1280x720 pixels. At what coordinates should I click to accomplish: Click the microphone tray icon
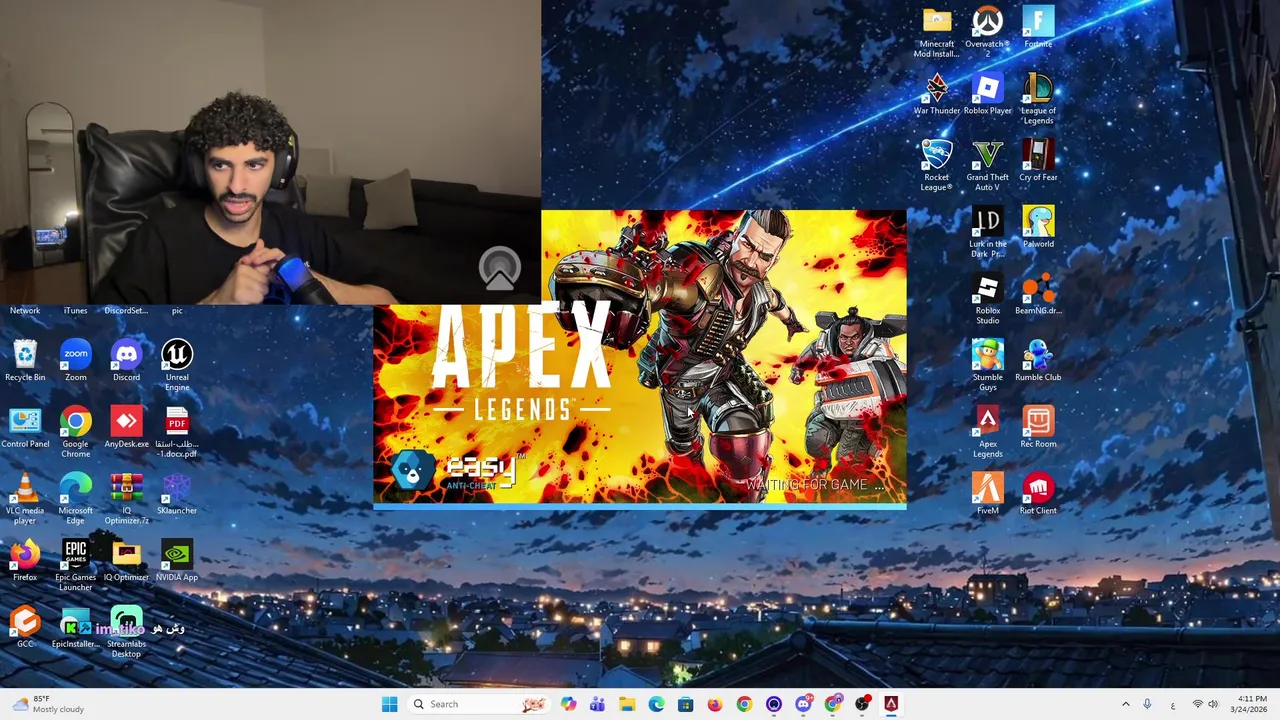pos(1147,704)
